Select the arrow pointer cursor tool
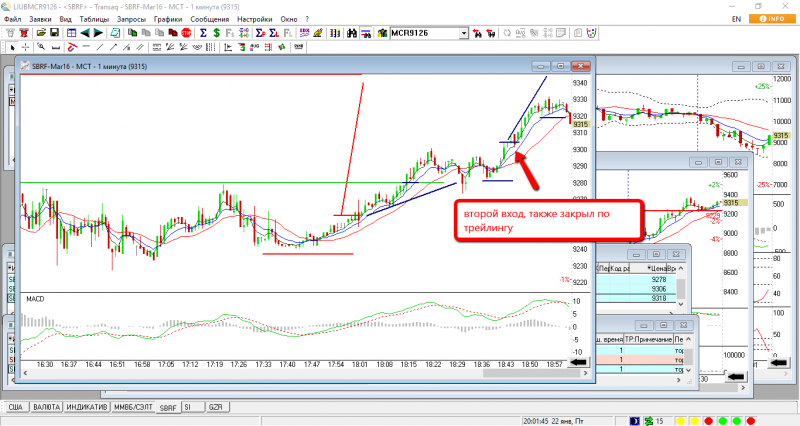Image resolution: width=800 pixels, height=426 pixels. coord(12,47)
